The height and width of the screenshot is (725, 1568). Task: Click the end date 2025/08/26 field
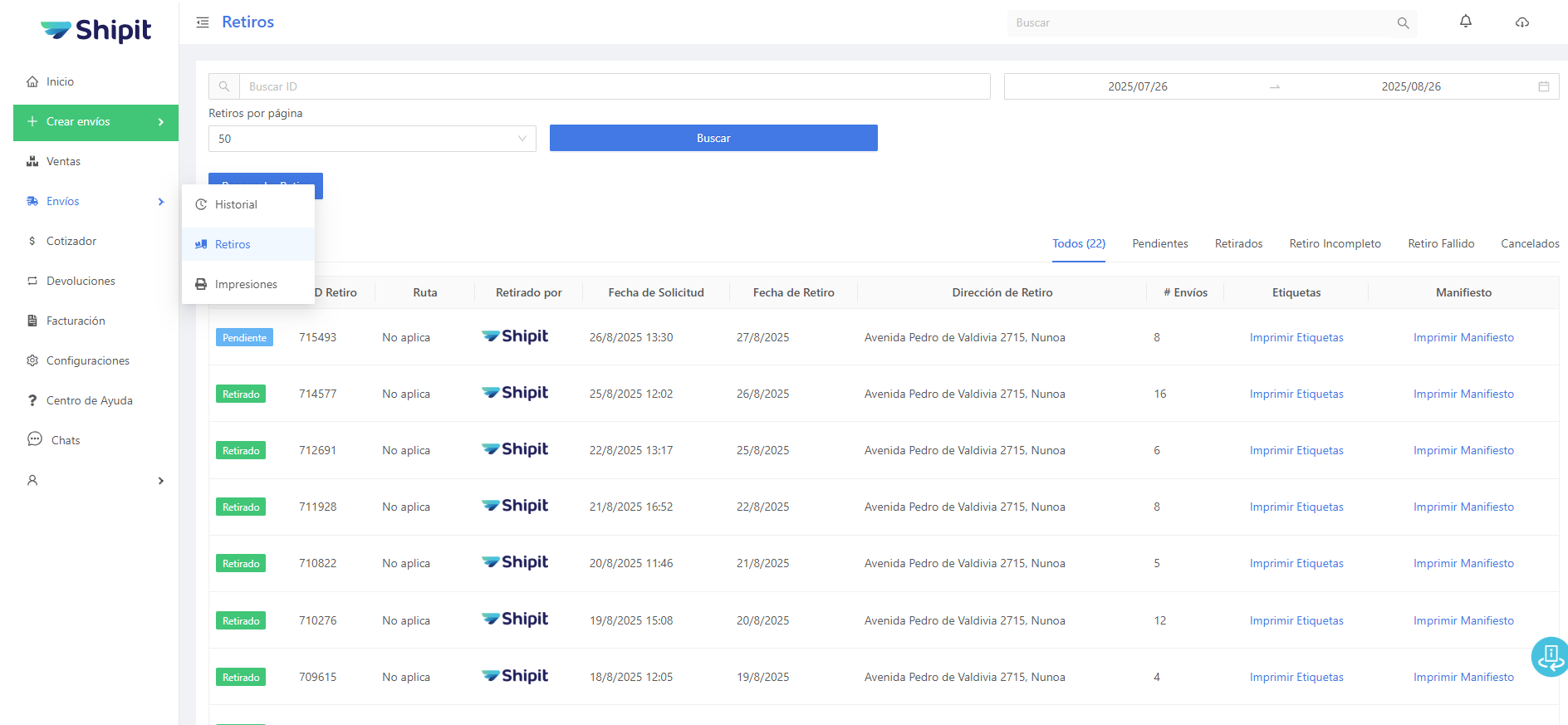click(x=1411, y=86)
